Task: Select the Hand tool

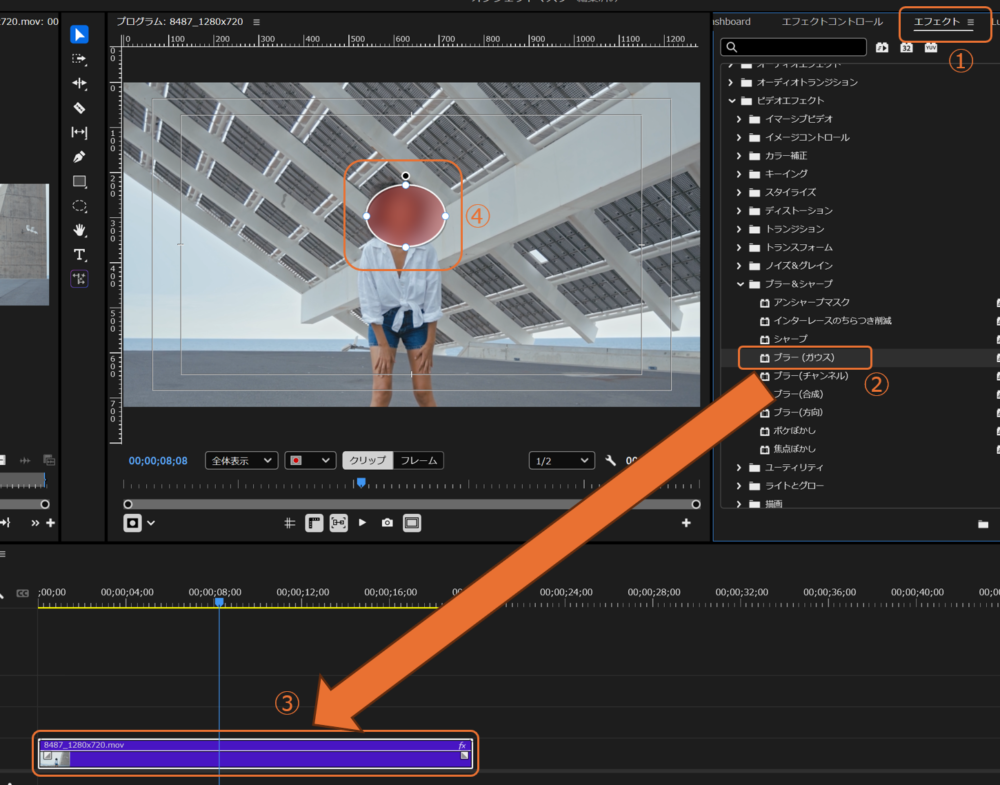Action: (79, 230)
